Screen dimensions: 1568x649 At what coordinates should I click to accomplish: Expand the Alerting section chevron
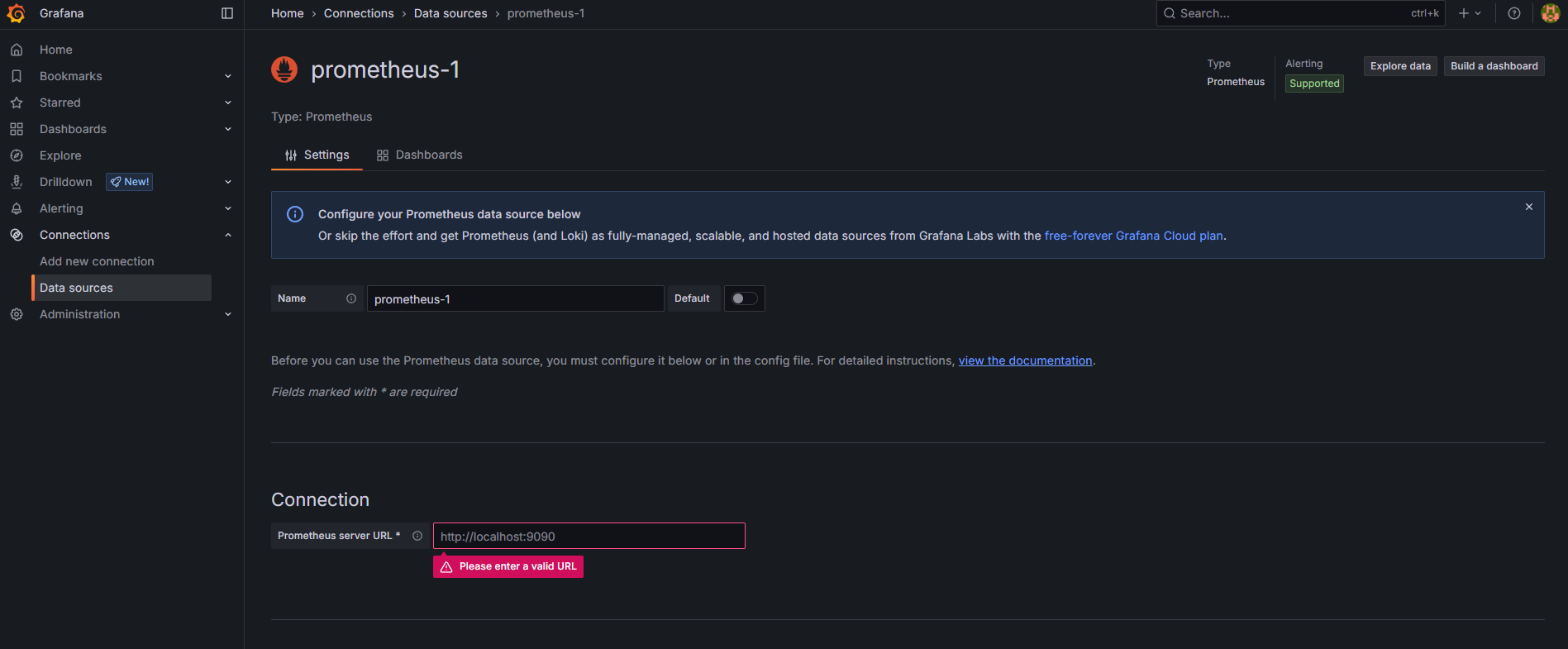point(228,208)
